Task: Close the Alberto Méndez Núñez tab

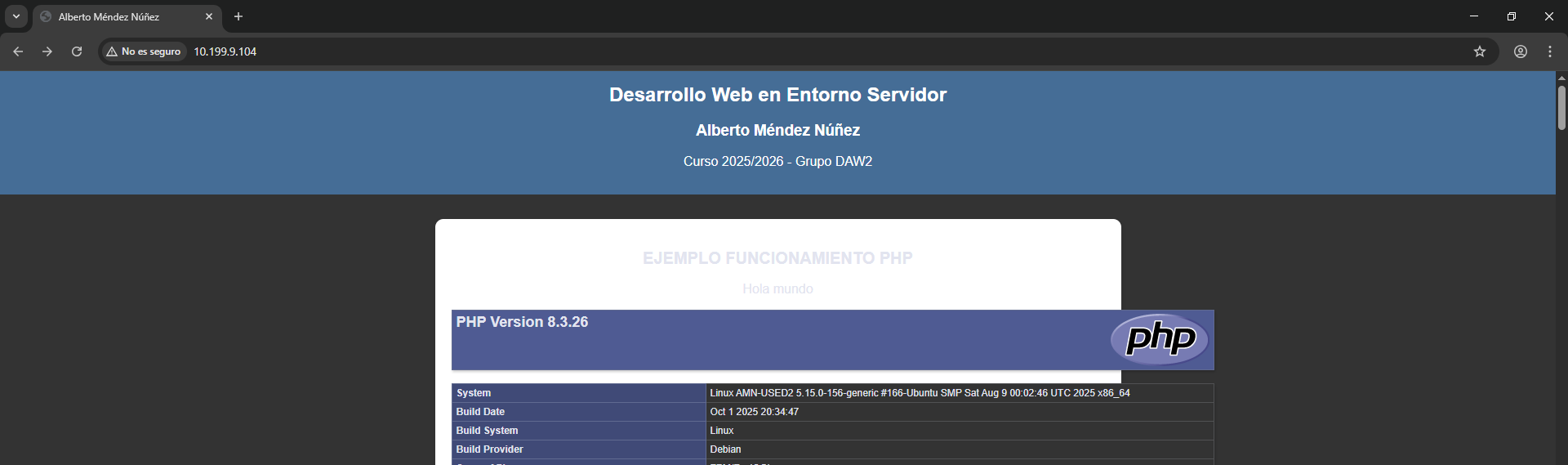Action: (209, 16)
